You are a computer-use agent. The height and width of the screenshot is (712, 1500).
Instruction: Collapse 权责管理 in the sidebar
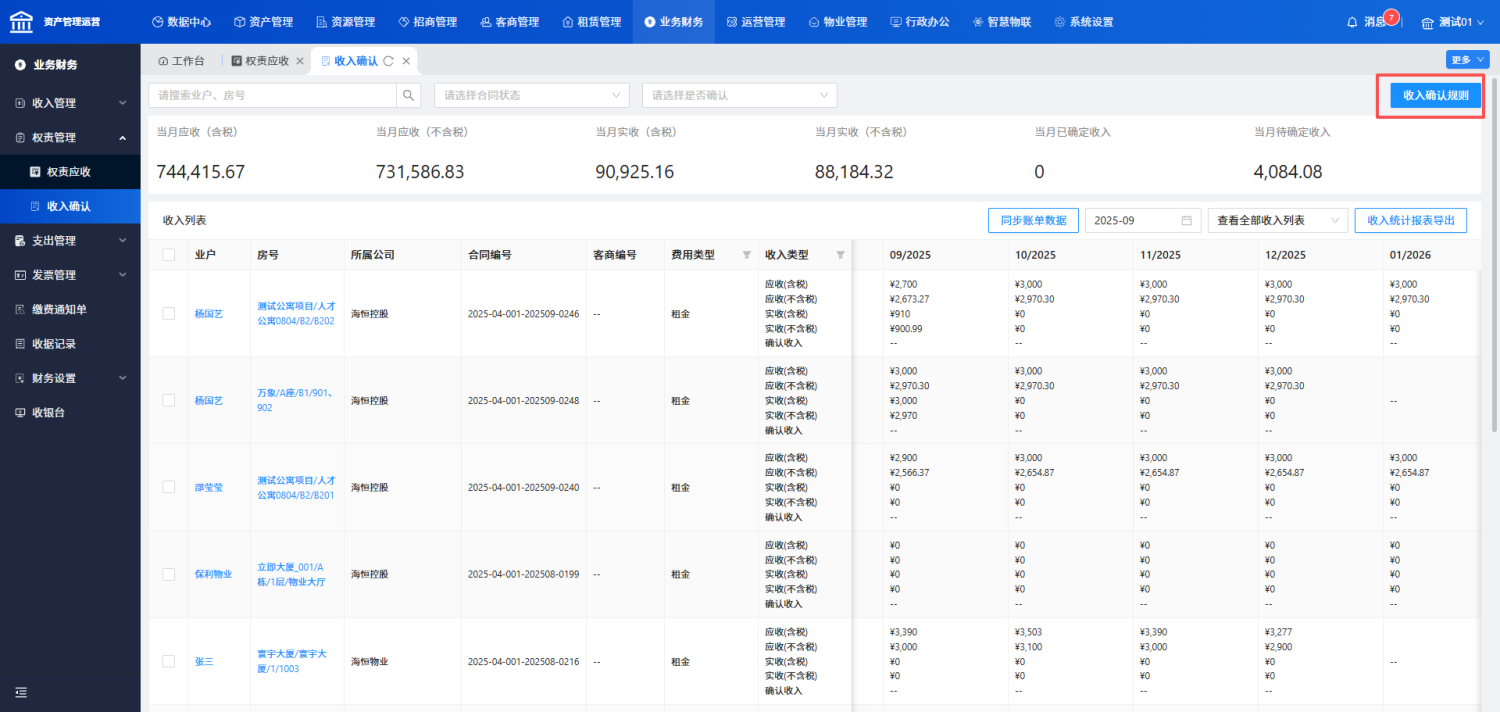(70, 137)
